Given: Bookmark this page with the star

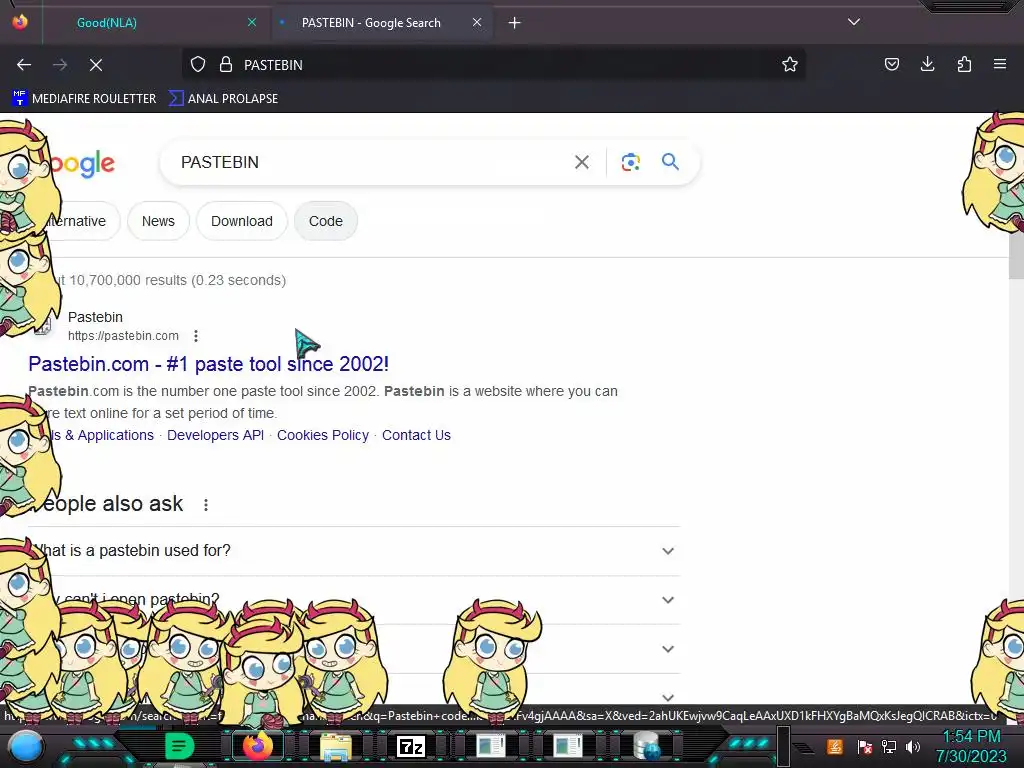Looking at the screenshot, I should (x=790, y=65).
